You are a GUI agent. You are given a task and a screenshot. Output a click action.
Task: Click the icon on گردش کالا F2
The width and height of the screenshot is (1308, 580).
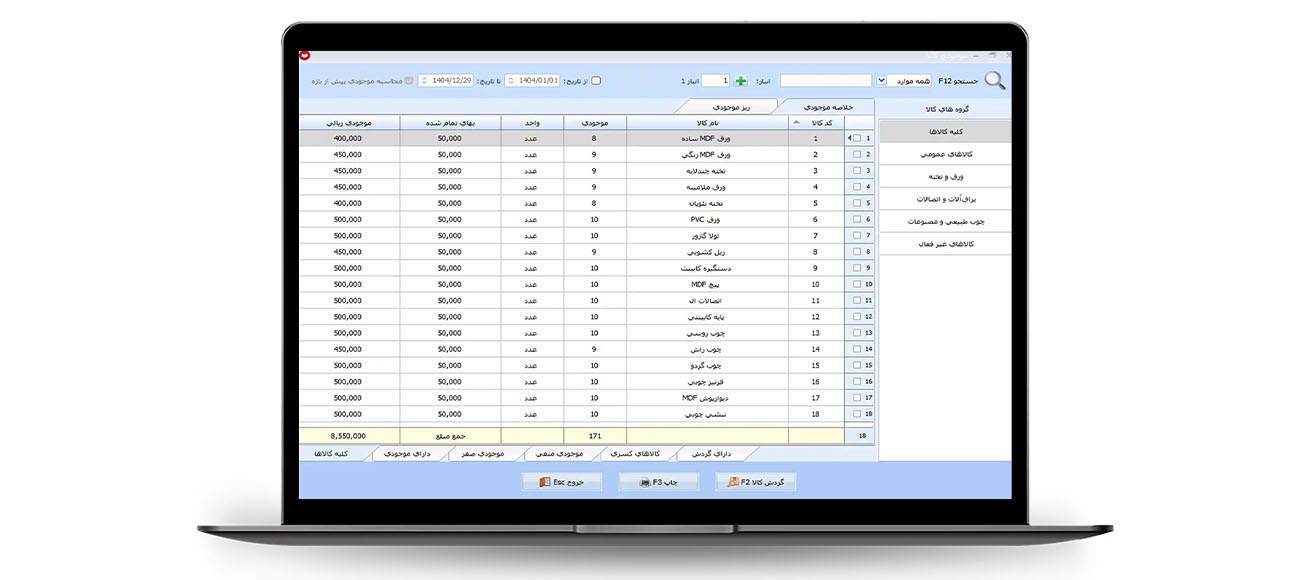(x=734, y=482)
